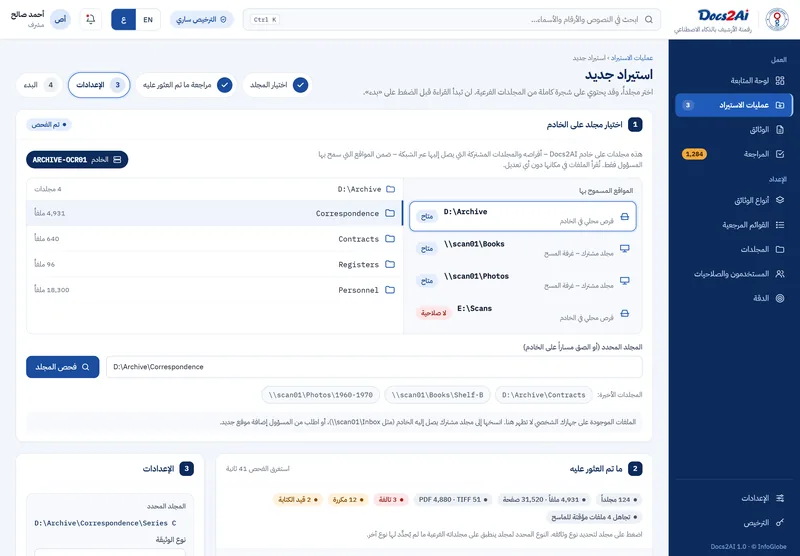Click the drive icon of D:\Archive location
Viewport: 800px width, 556px height.
624,217
